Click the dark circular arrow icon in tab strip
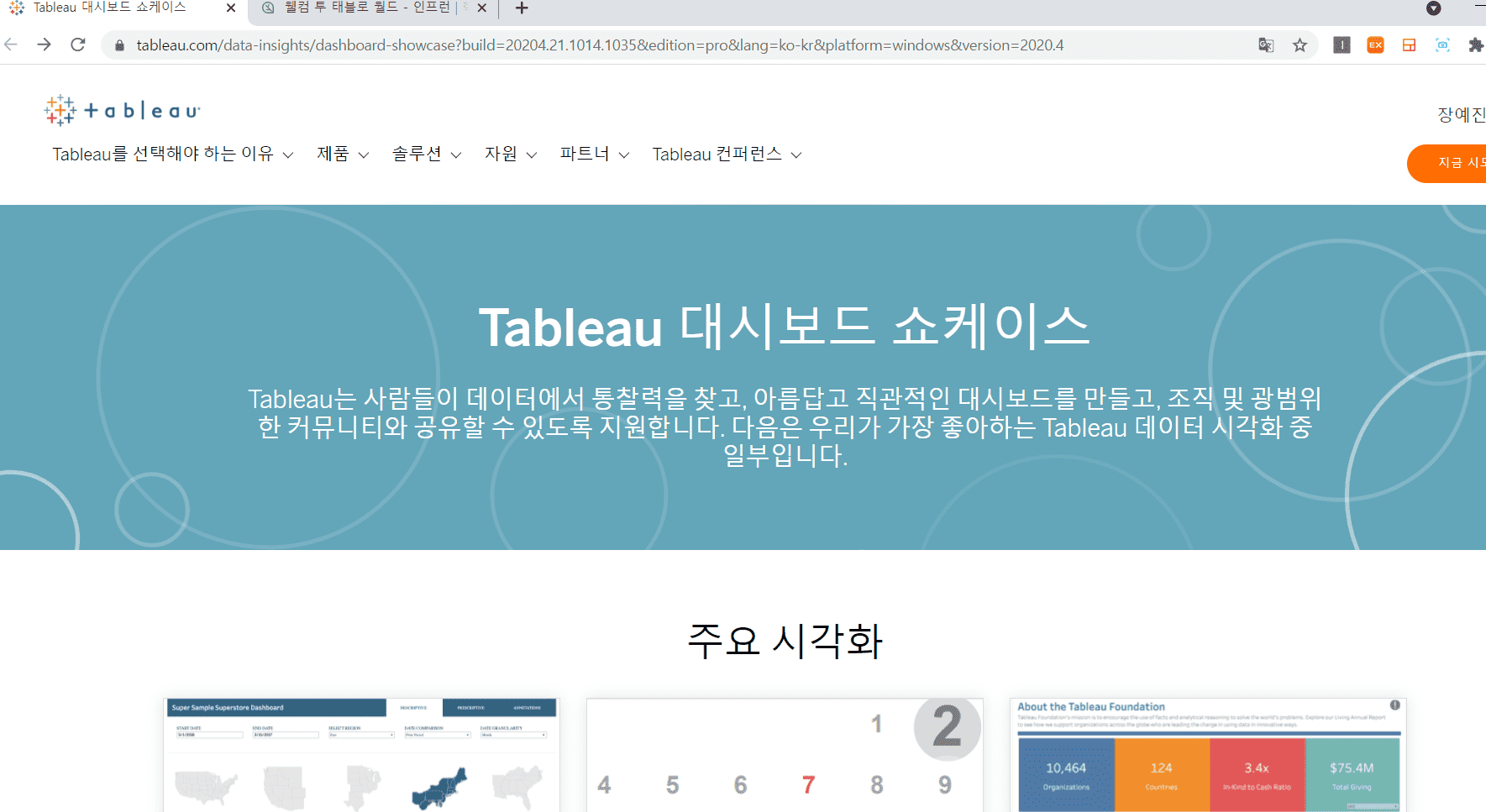 (1434, 8)
